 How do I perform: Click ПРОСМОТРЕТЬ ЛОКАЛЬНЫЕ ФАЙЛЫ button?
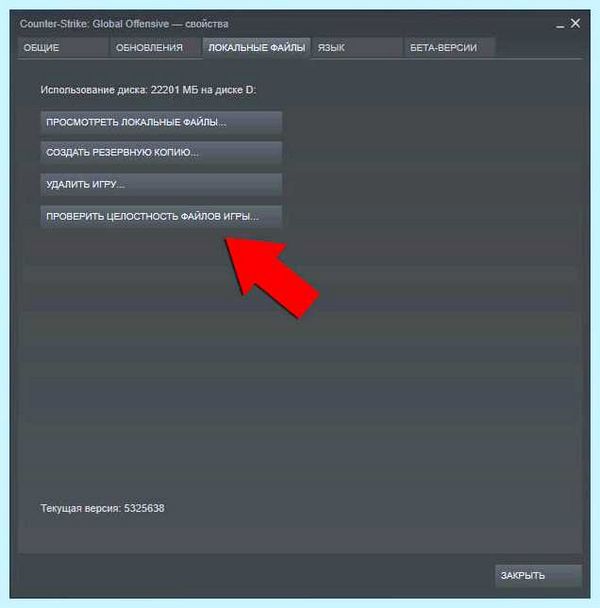pos(161,123)
